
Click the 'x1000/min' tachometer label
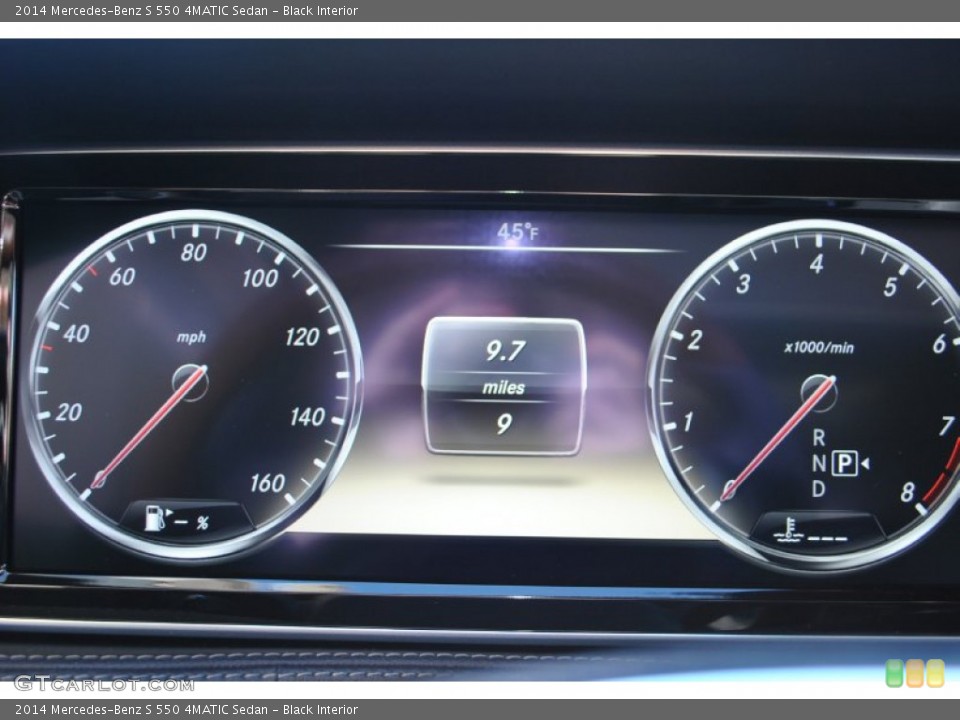[x=819, y=348]
